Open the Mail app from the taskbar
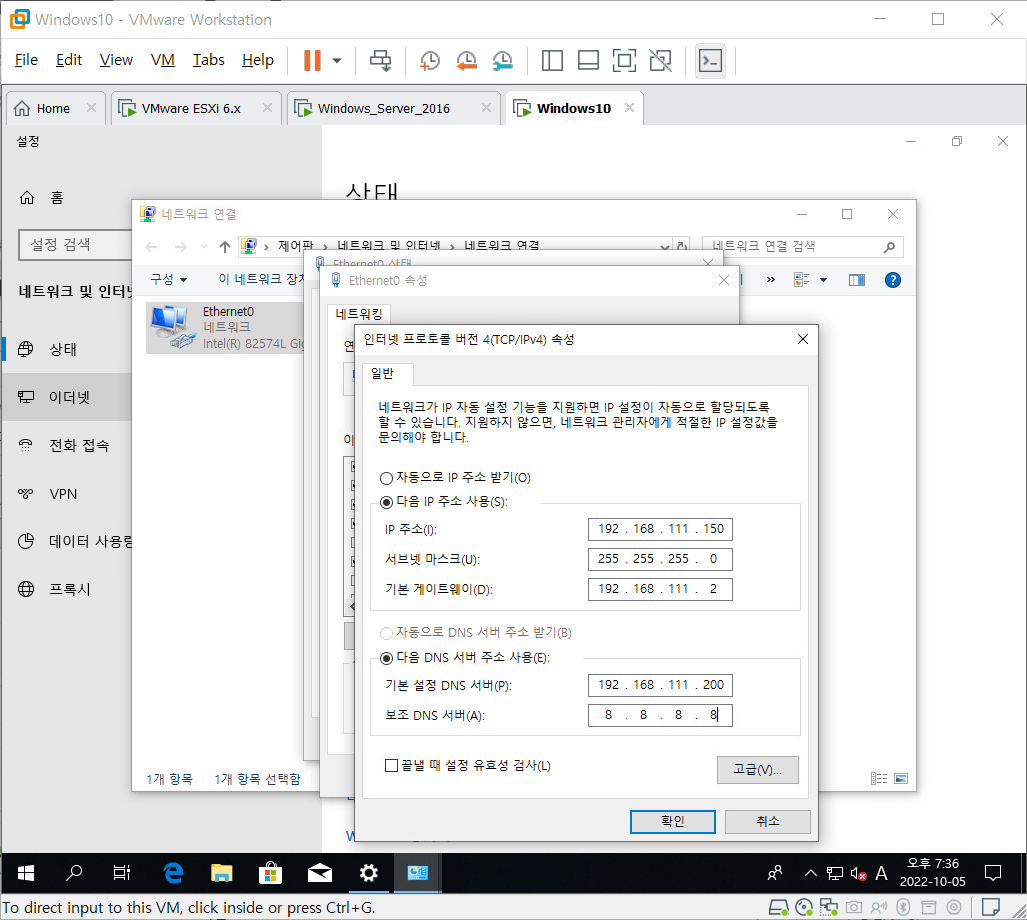This screenshot has height=920, width=1027. coord(320,873)
